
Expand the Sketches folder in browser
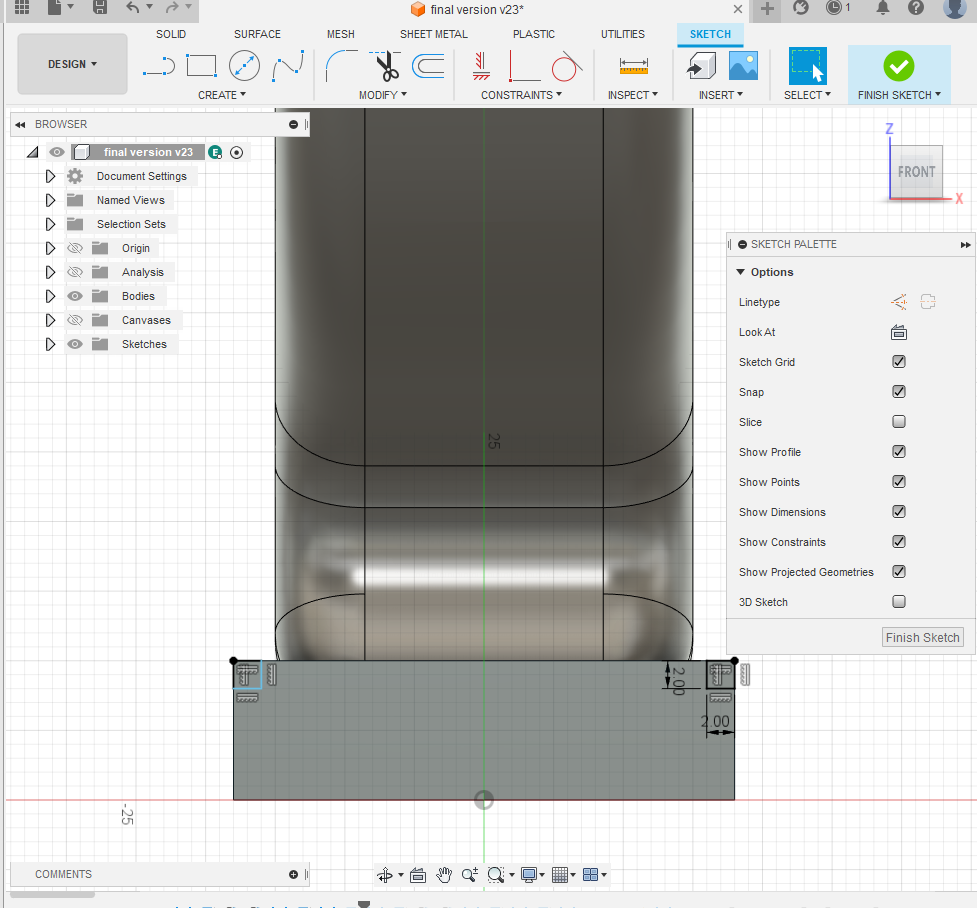point(50,344)
